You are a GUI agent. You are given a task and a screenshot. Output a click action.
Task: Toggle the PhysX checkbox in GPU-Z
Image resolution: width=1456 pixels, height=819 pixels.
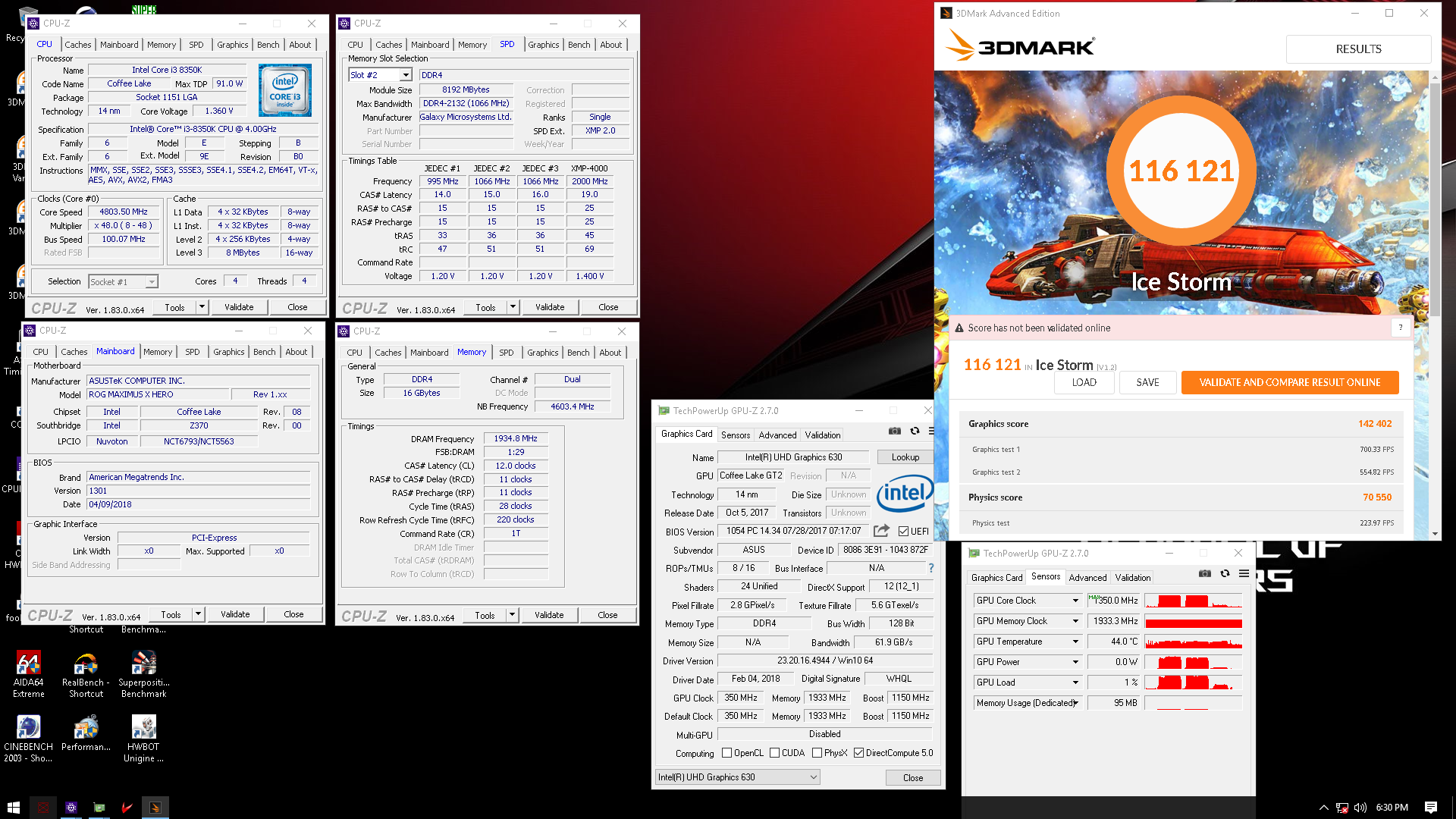(817, 753)
